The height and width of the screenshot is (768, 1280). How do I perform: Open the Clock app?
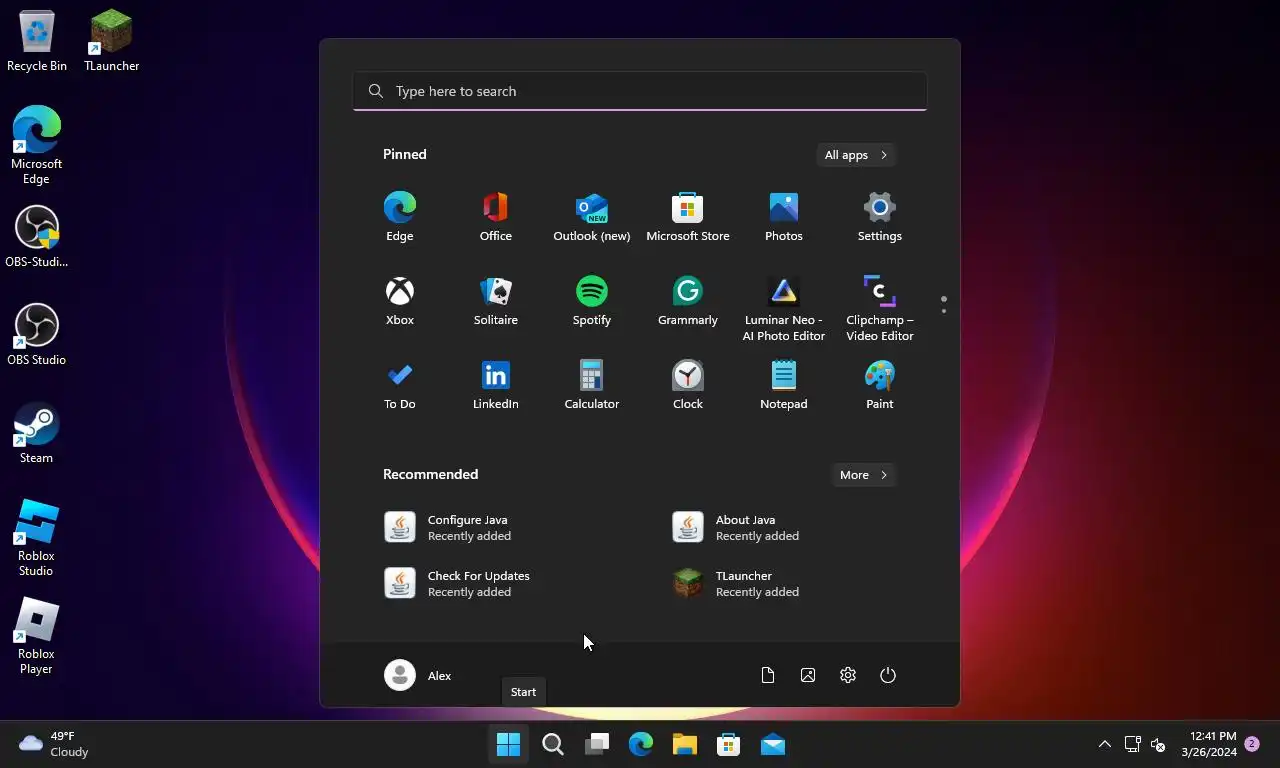(x=687, y=385)
